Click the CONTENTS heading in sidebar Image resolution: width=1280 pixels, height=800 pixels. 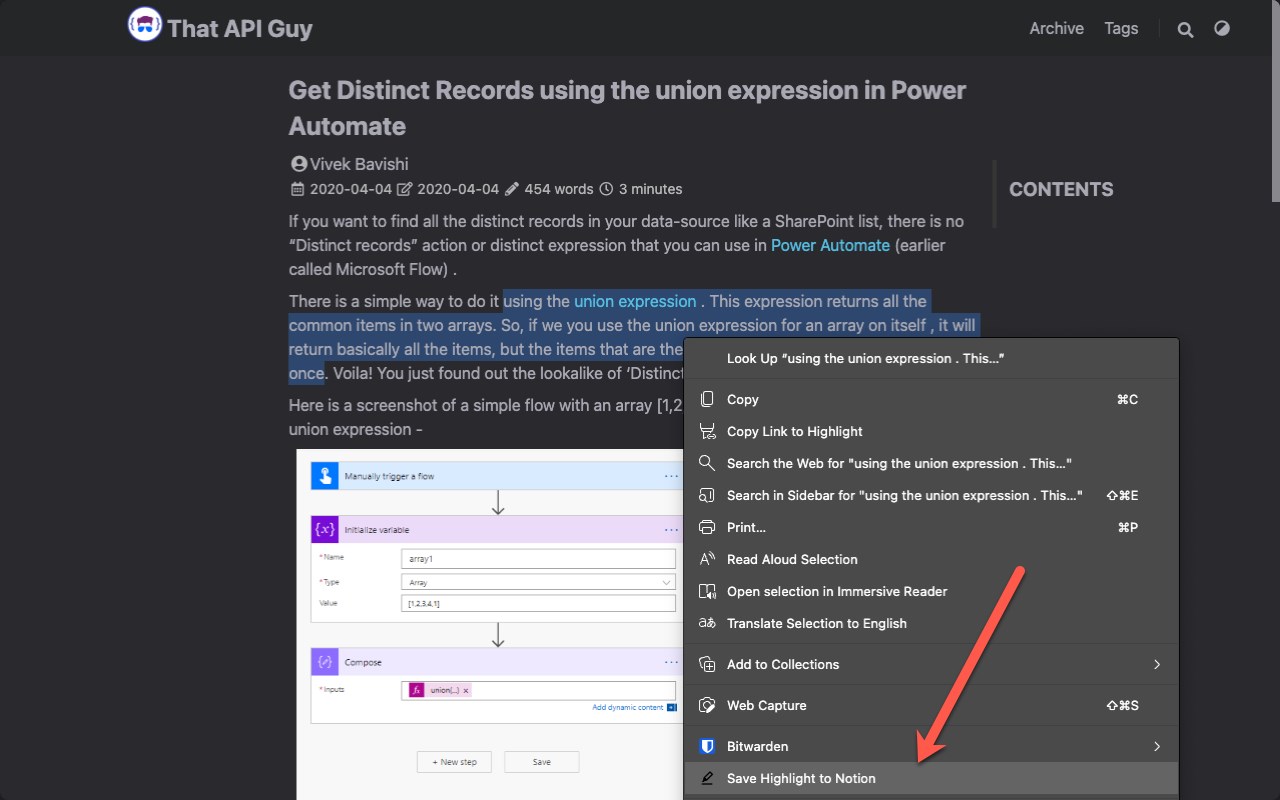coord(1061,189)
